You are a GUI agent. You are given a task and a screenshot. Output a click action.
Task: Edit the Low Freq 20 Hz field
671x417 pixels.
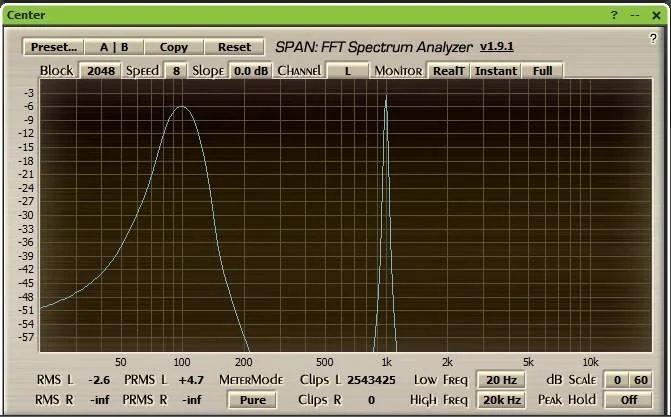pos(500,380)
